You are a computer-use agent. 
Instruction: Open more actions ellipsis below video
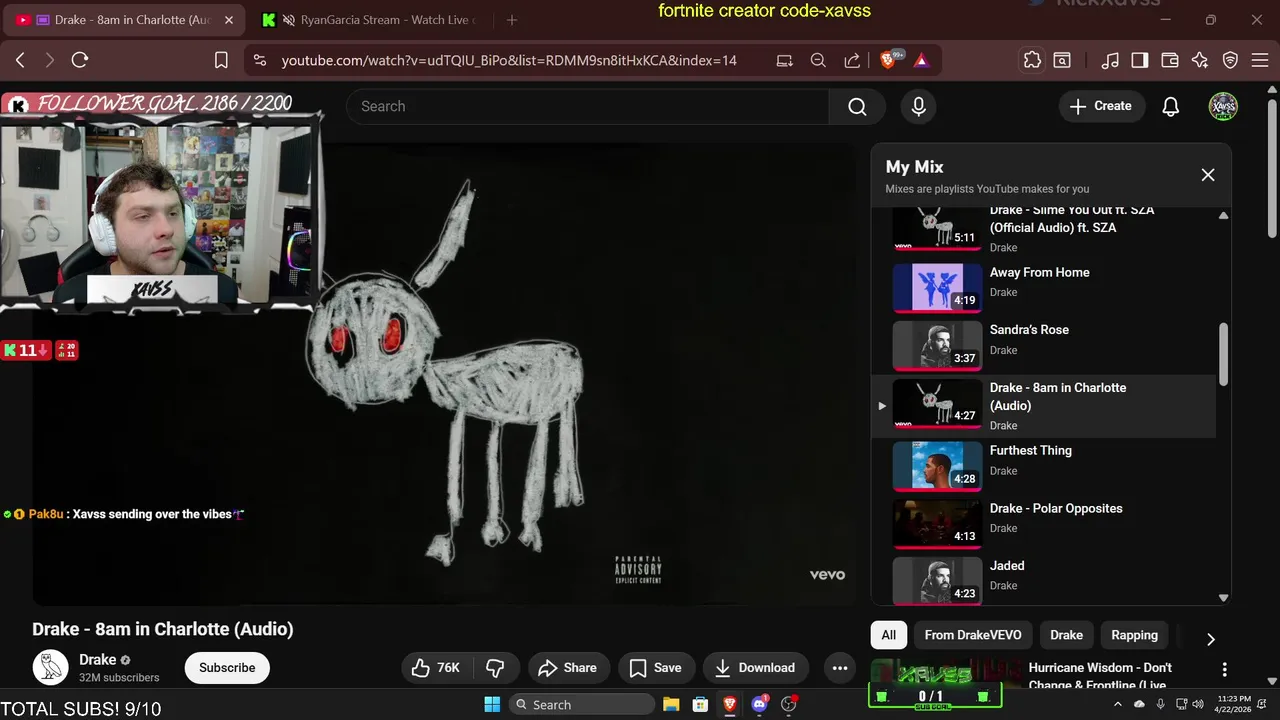pos(839,668)
